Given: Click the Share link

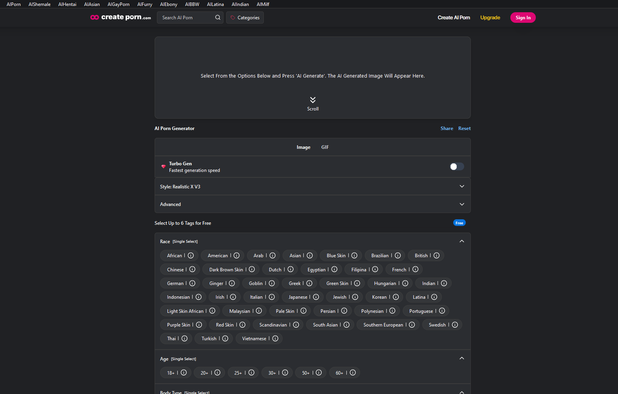Looking at the screenshot, I should 447,128.
